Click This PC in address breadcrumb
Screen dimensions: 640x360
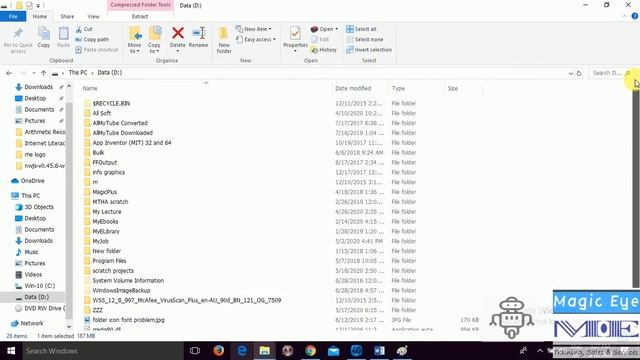pos(78,73)
